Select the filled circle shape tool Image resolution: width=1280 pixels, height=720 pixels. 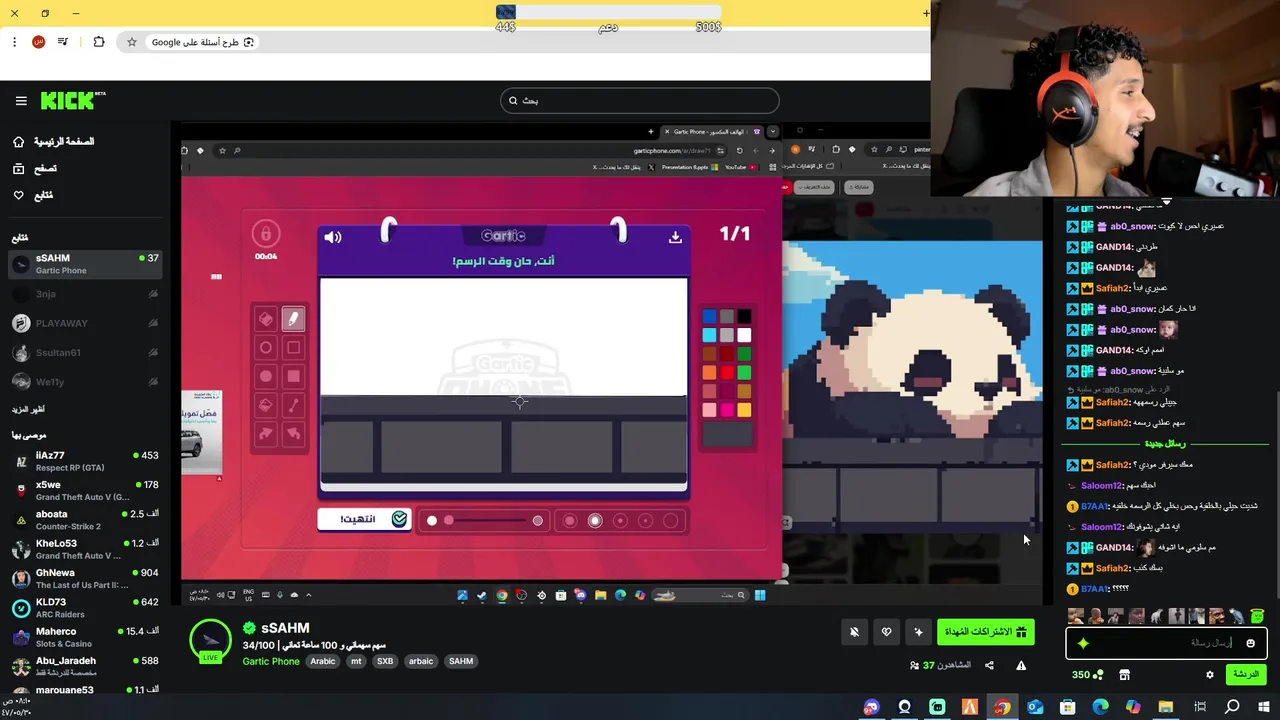265,377
